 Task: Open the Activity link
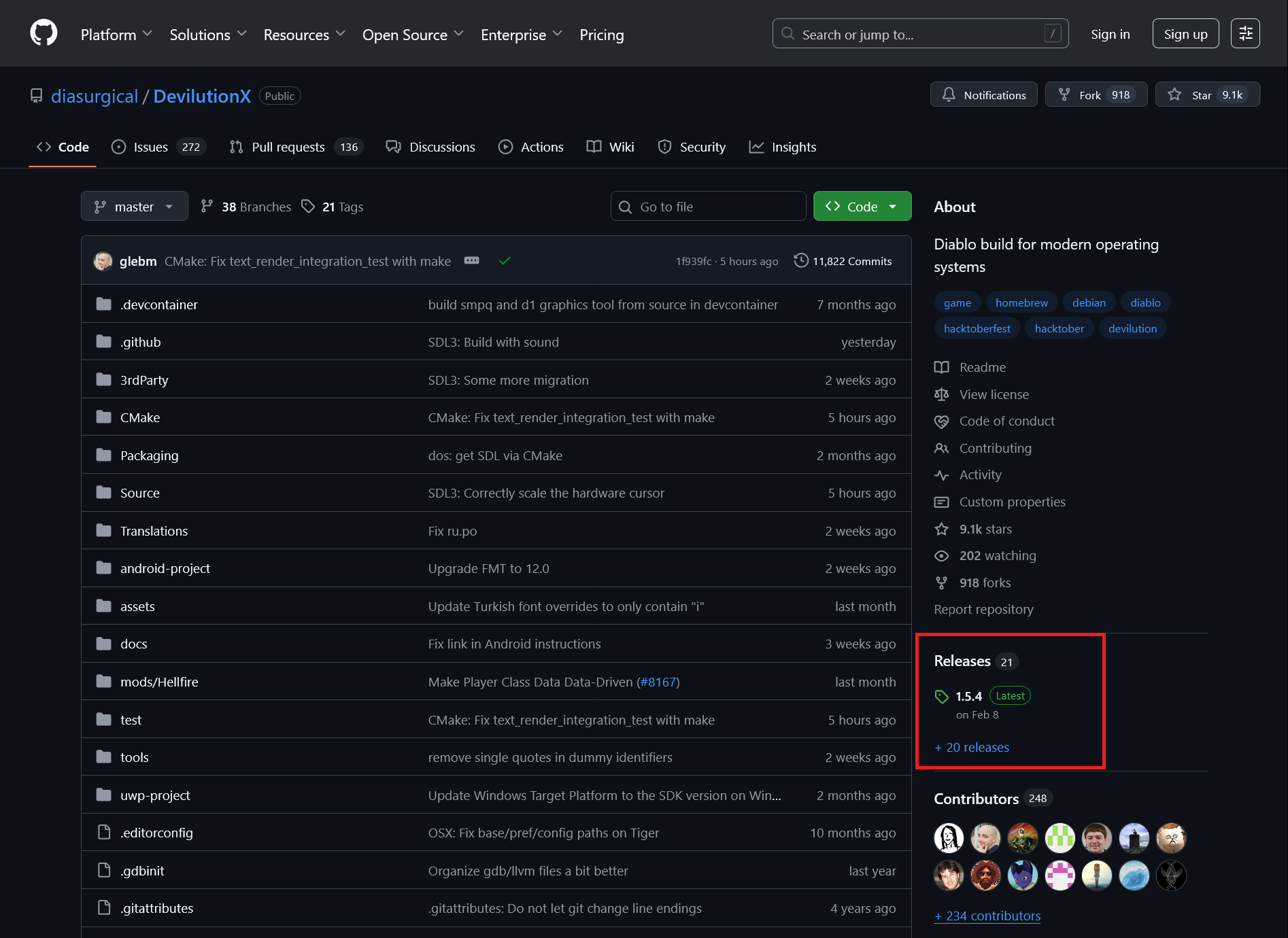[x=980, y=474]
